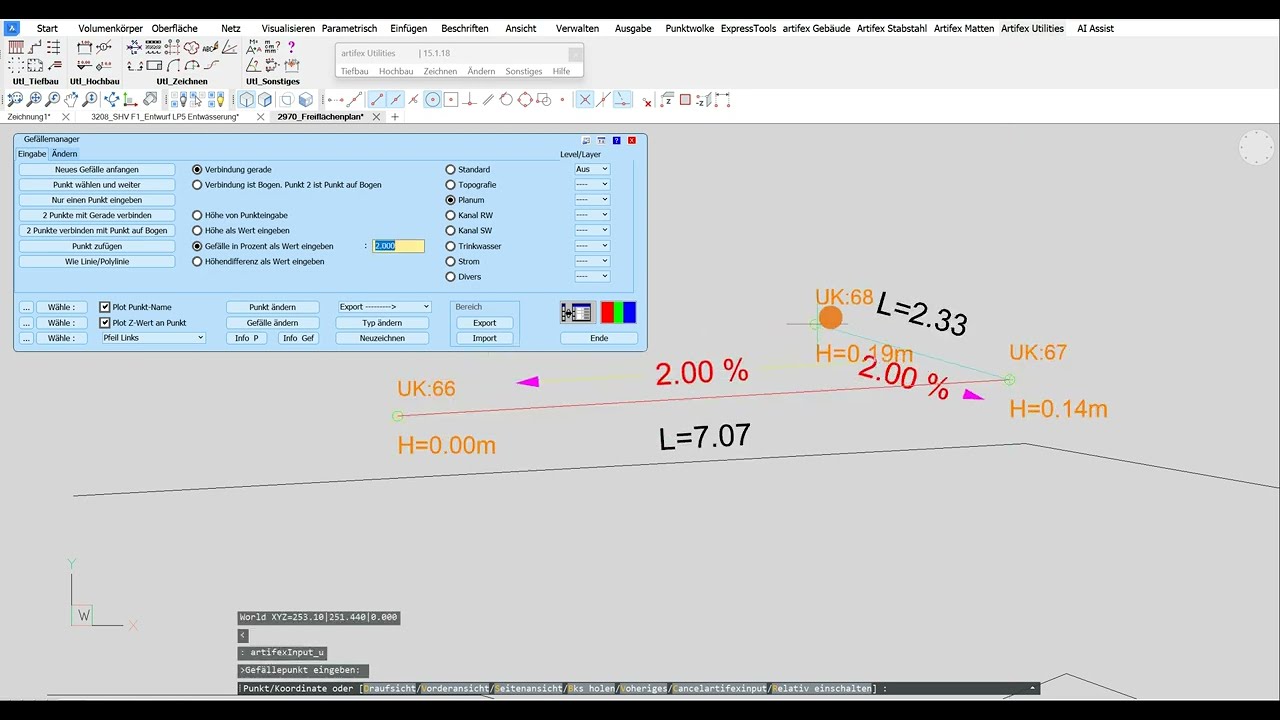Click the 'Ende' button
This screenshot has width=1280, height=720.
point(599,338)
